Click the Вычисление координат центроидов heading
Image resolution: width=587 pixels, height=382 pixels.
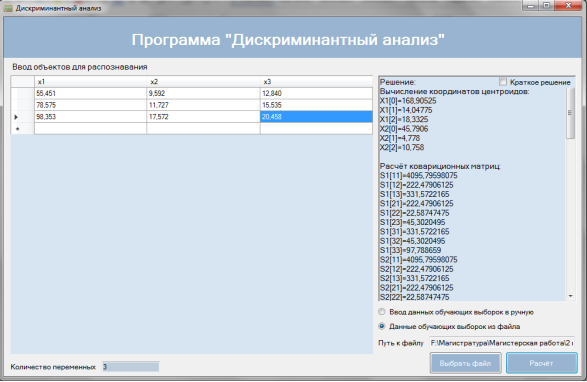pyautogui.click(x=454, y=91)
